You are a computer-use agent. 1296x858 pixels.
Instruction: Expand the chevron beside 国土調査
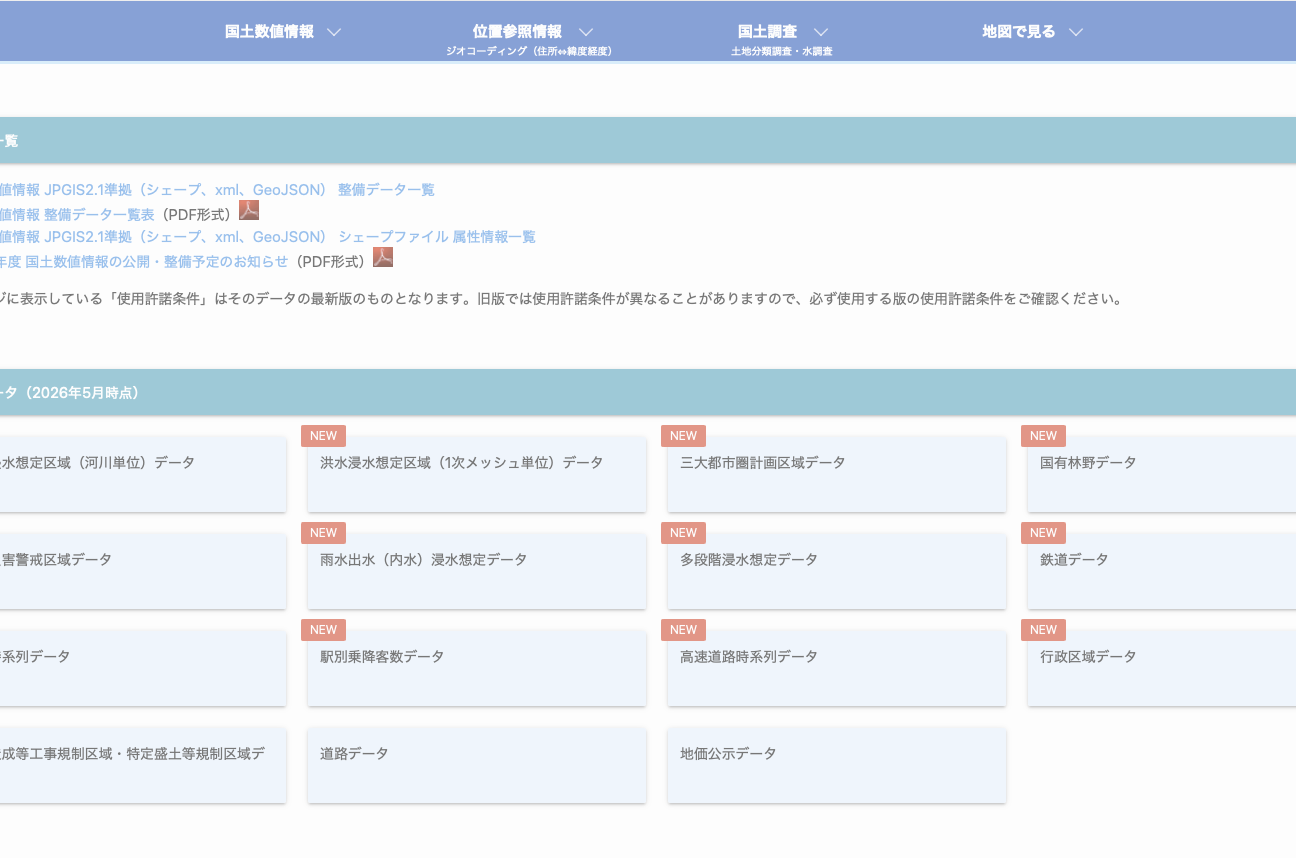pyautogui.click(x=821, y=32)
